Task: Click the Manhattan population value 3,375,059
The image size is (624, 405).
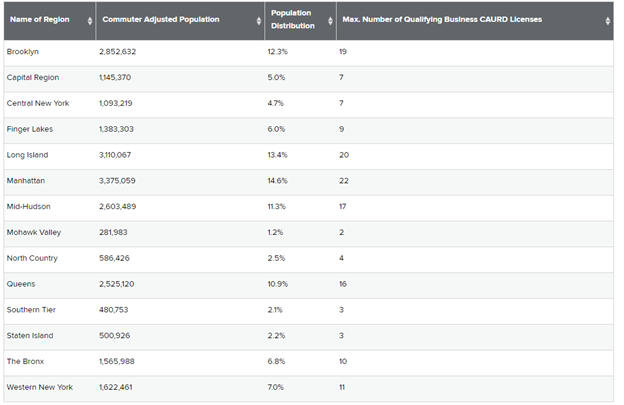Action: click(122, 181)
